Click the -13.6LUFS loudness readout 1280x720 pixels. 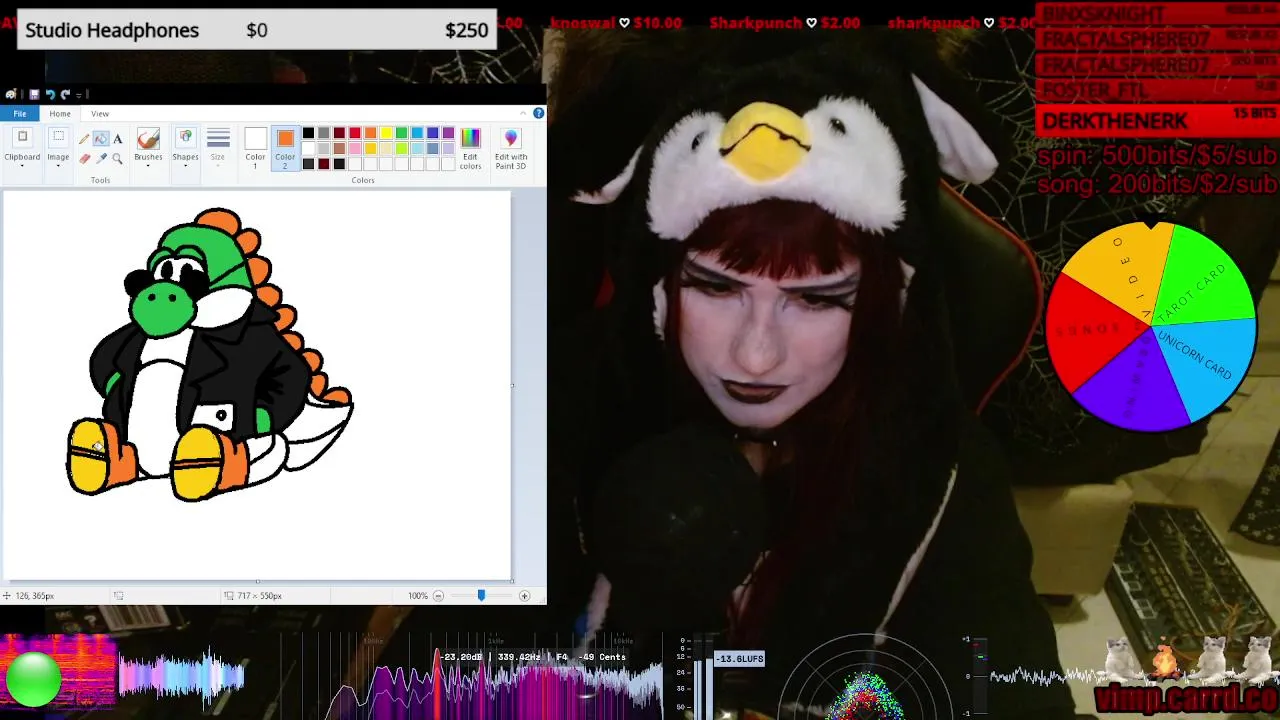(740, 658)
